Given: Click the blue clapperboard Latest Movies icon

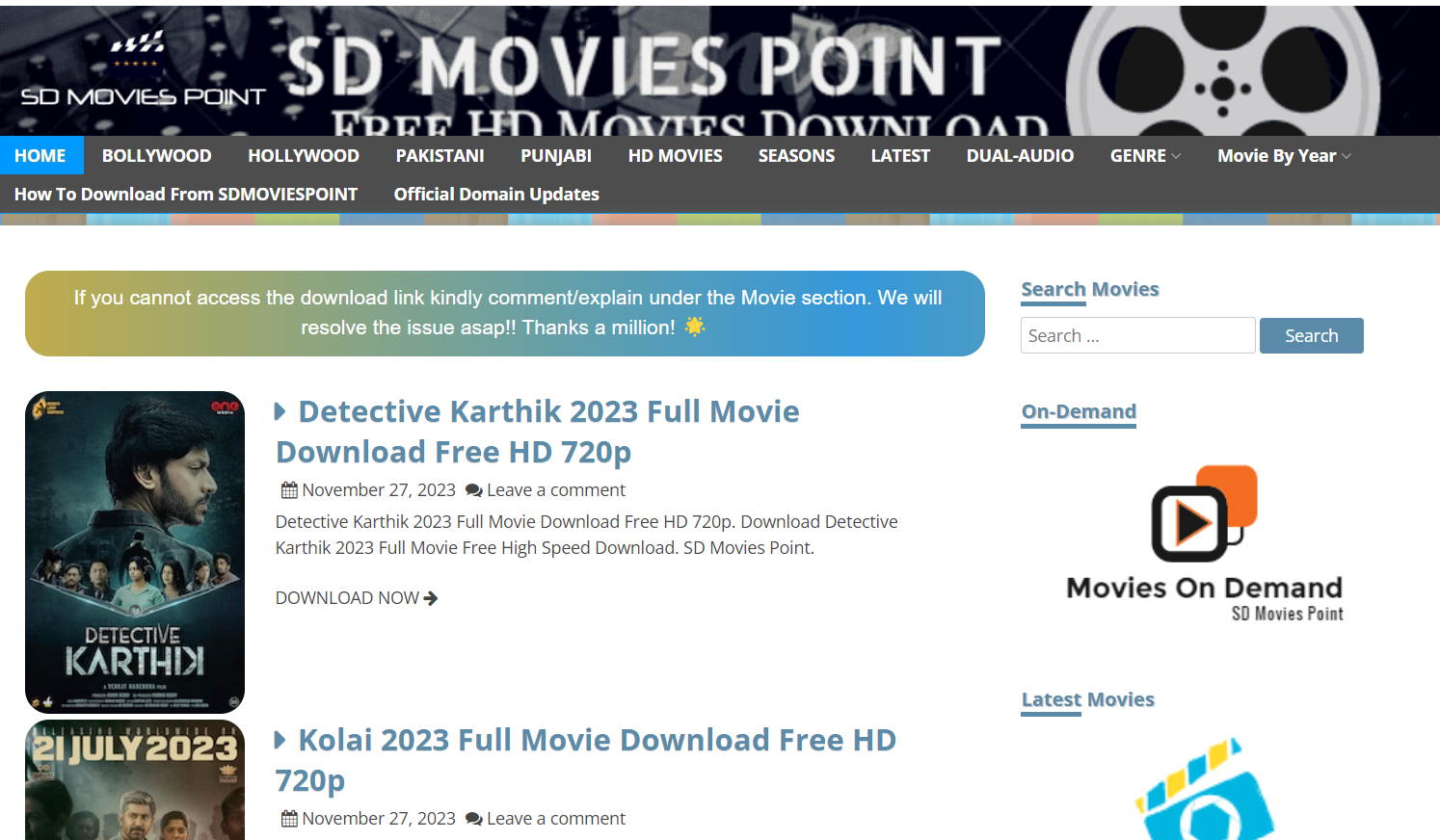Looking at the screenshot, I should (x=1206, y=792).
